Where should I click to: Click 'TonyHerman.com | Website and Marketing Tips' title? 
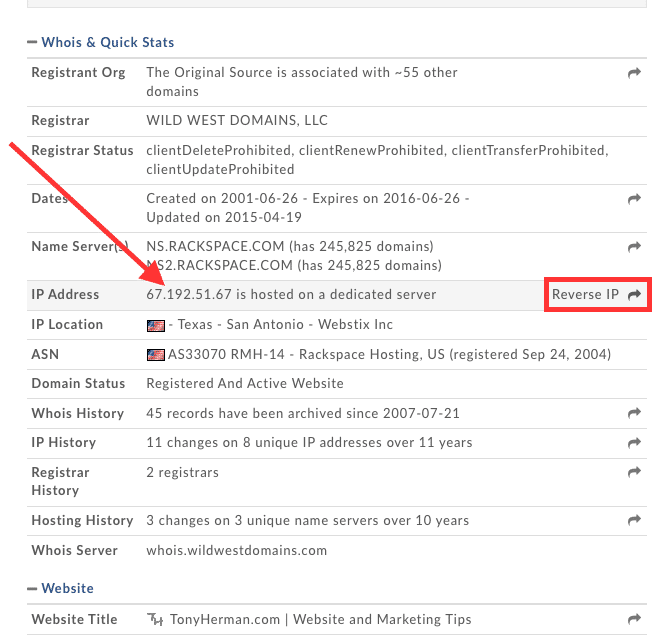click(x=320, y=619)
